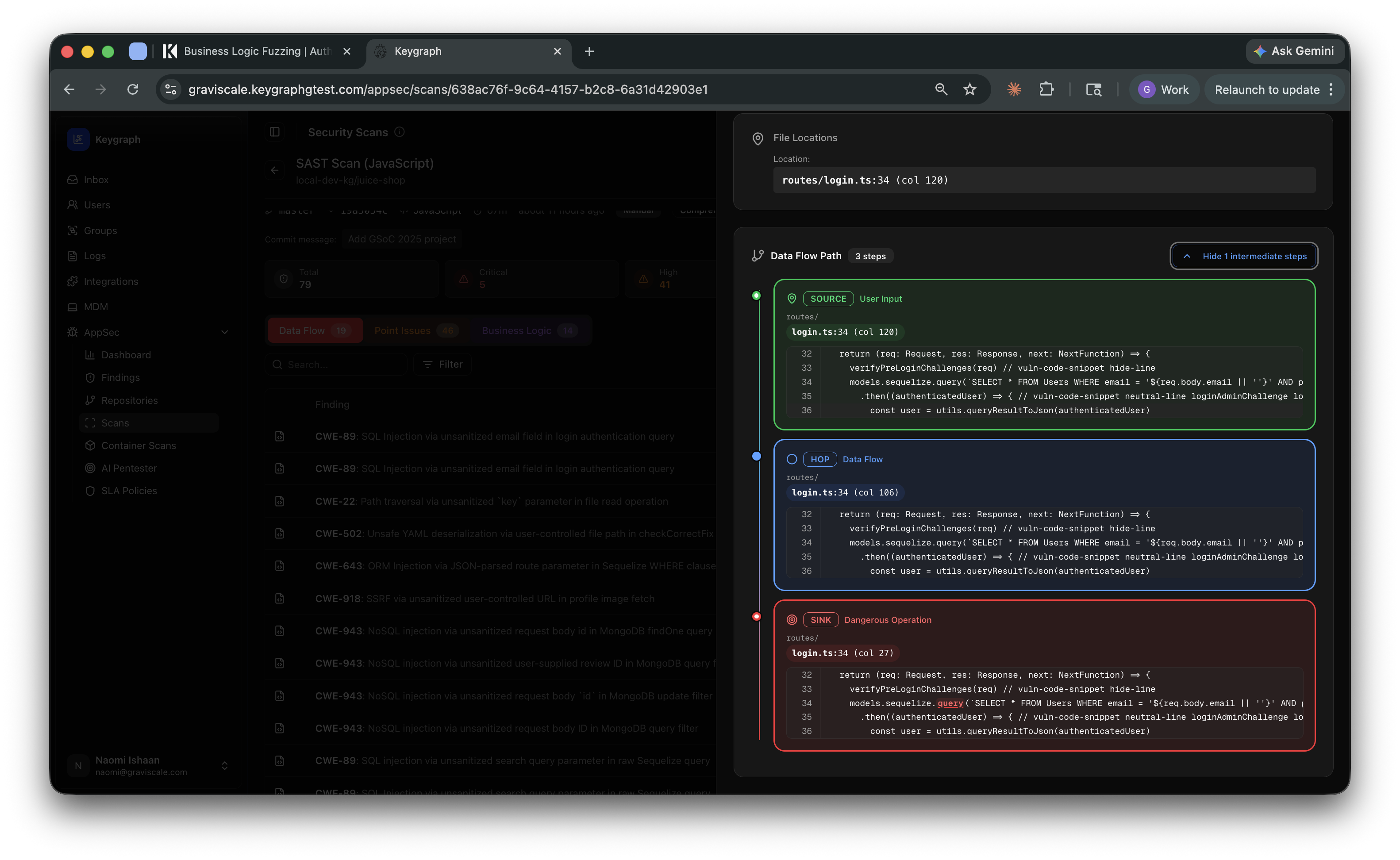Screen dimensions: 1400x860
Task: Click the red sink timeline dot
Action: point(756,616)
